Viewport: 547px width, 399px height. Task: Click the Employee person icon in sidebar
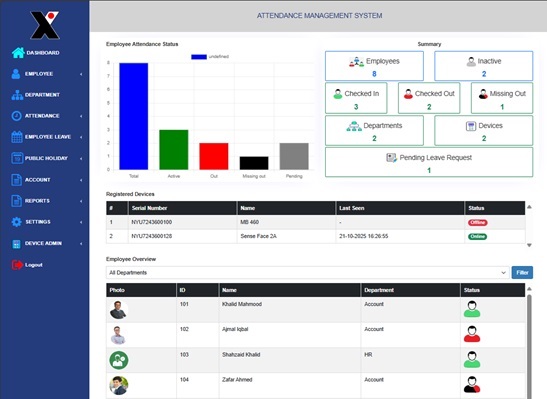[x=16, y=74]
